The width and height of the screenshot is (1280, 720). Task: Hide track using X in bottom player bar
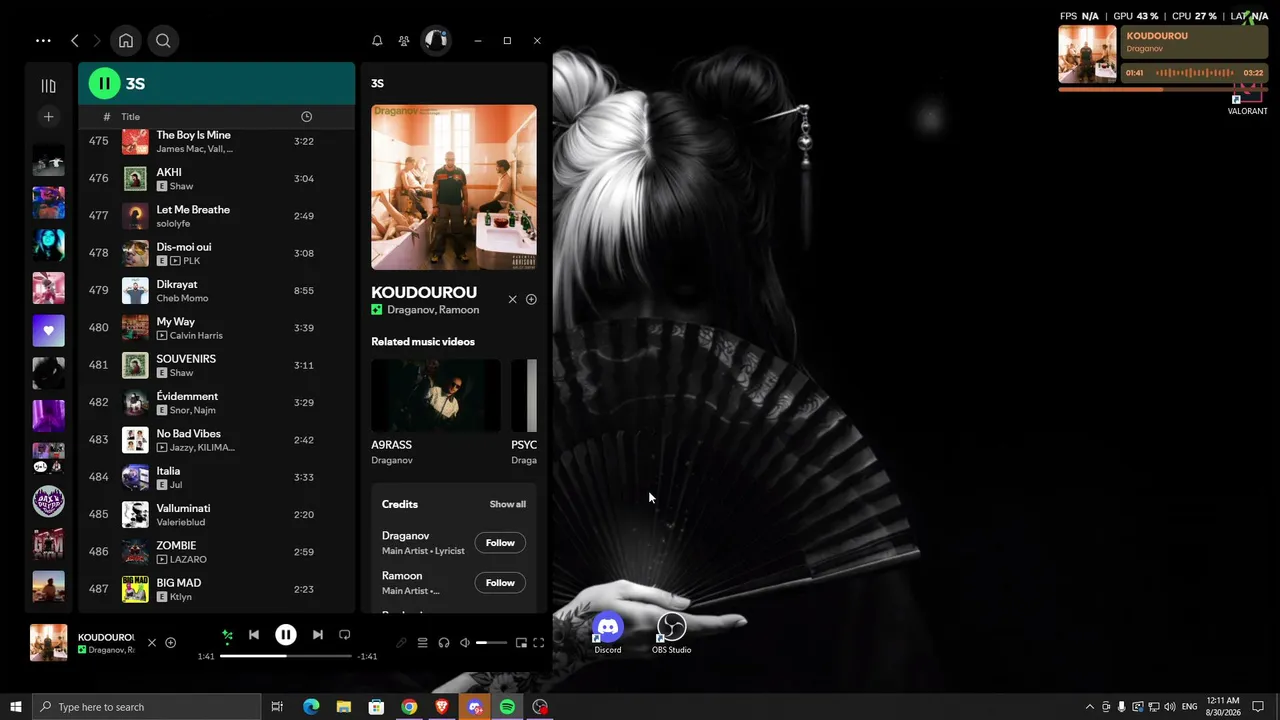point(152,643)
